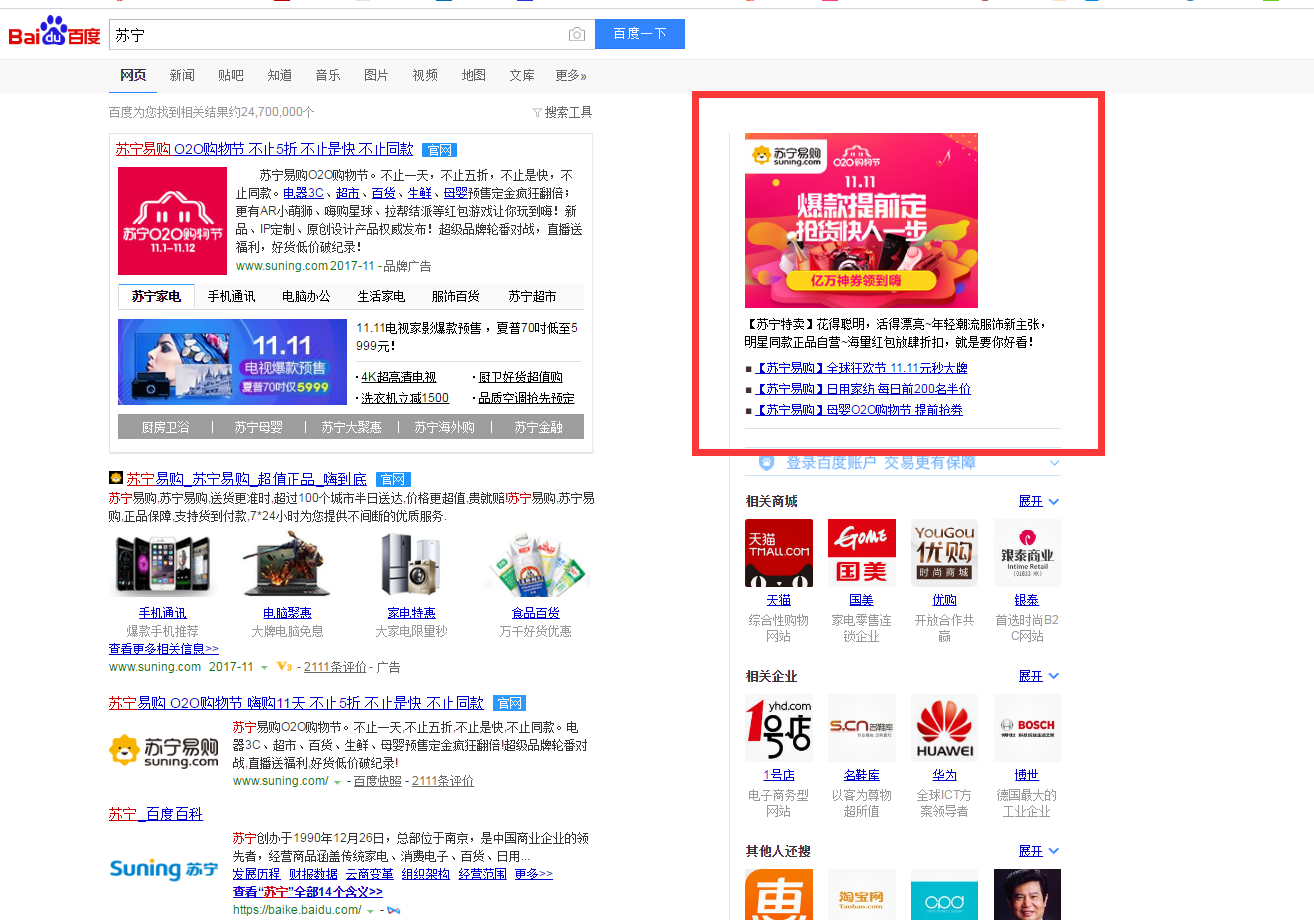Switch to the 贴吧 tab

pyautogui.click(x=231, y=75)
